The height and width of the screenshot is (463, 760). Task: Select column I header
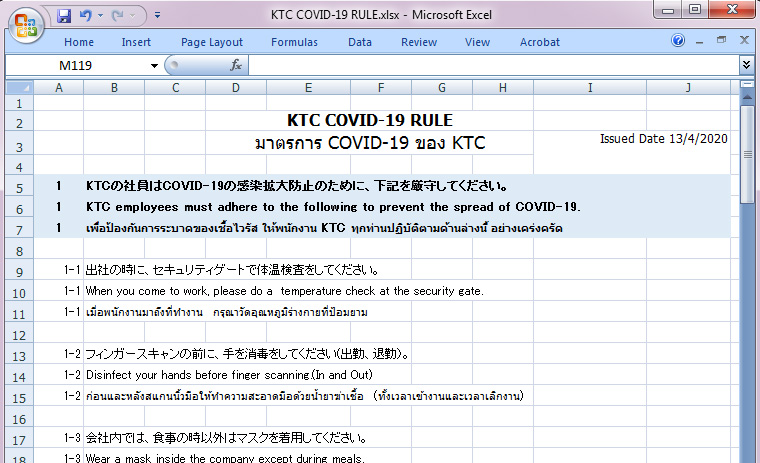pos(590,88)
